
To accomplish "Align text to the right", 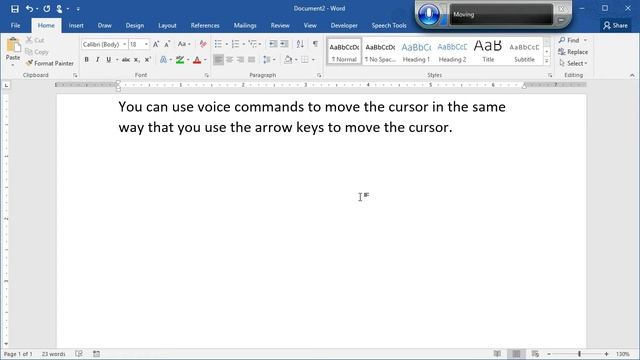I will coord(240,60).
